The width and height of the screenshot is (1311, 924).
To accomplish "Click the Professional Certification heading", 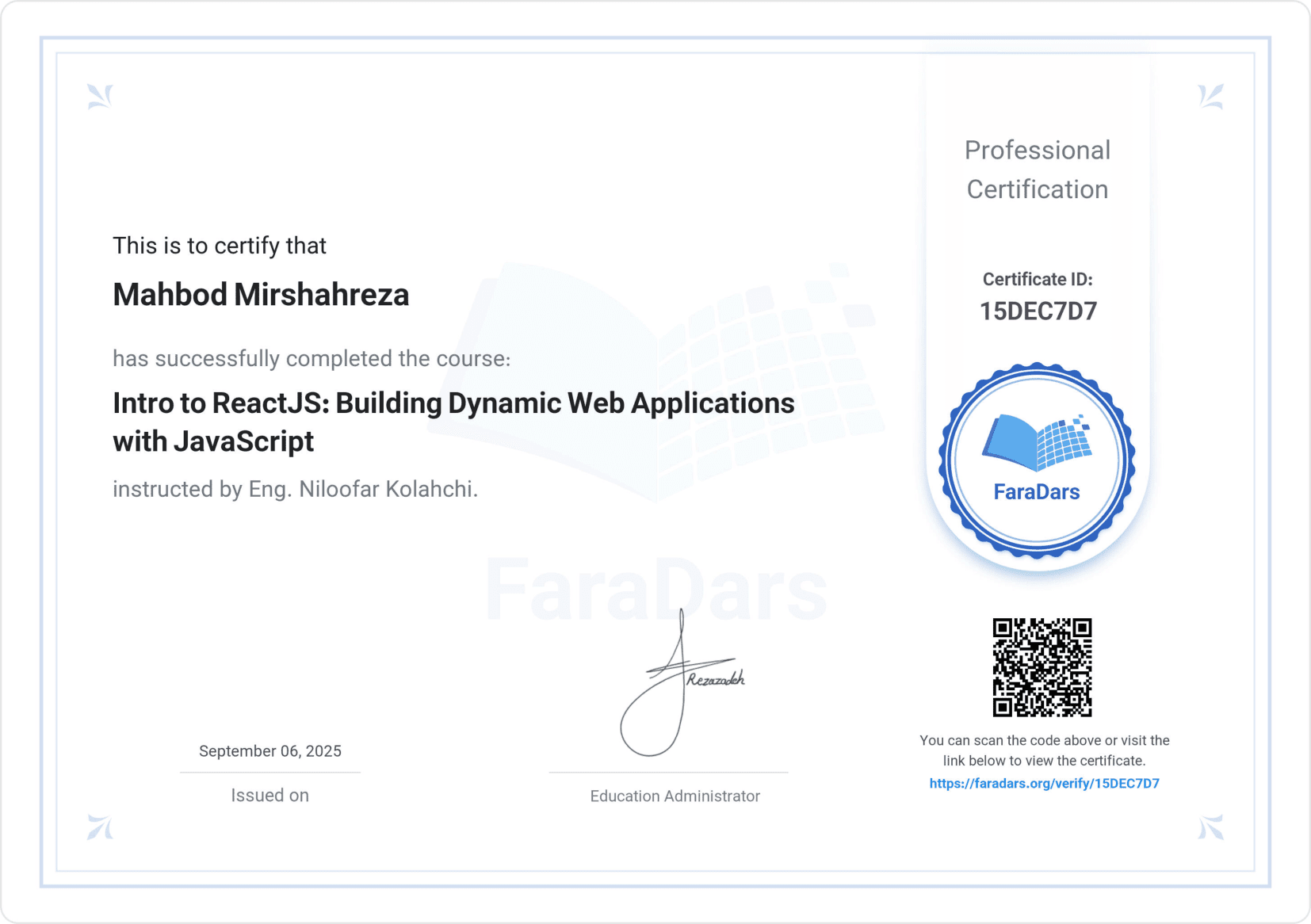I will (x=1038, y=170).
